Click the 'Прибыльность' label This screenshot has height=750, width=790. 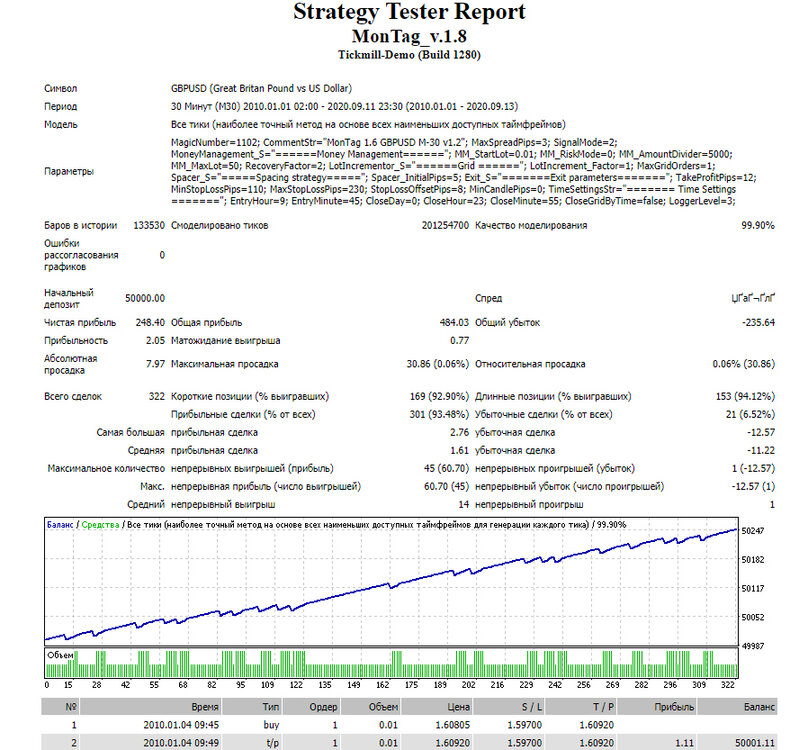point(76,341)
